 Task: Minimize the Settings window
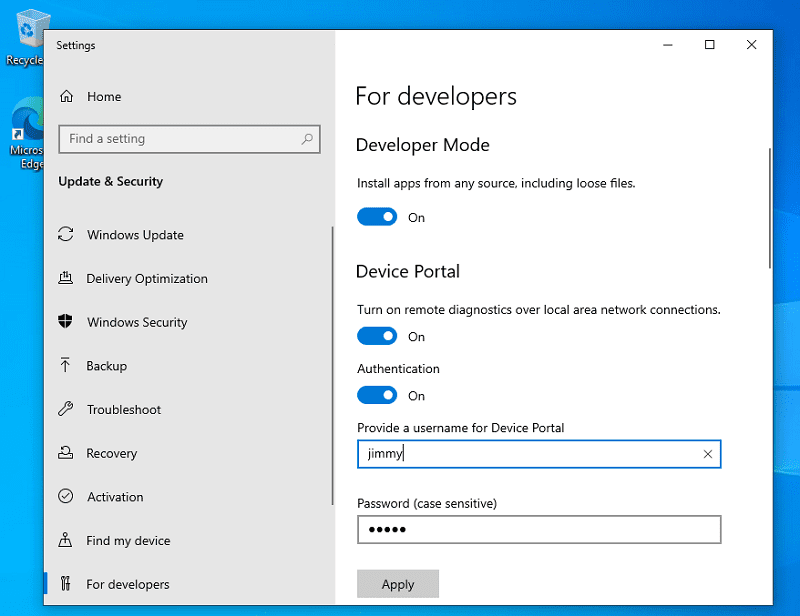[x=667, y=45]
